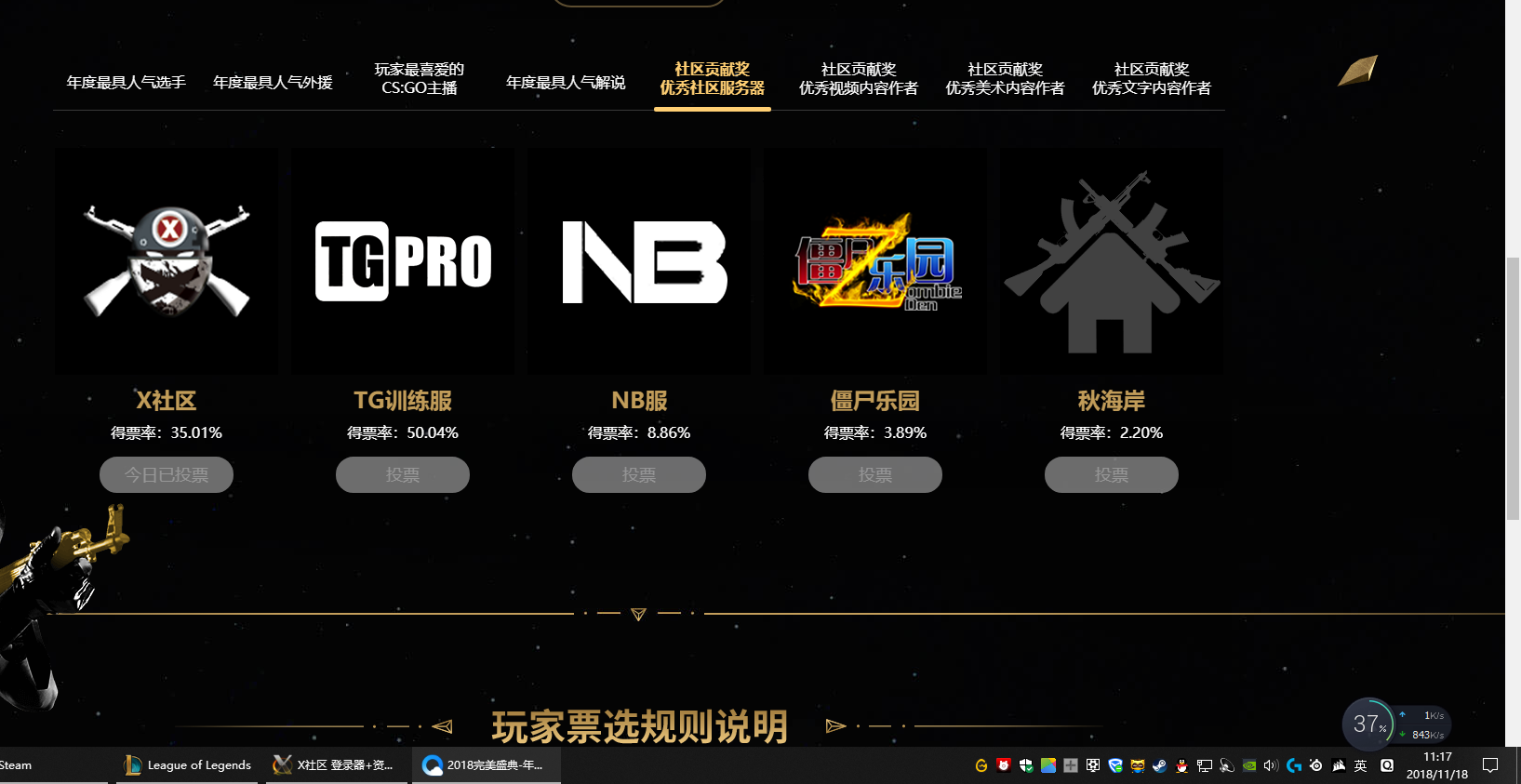Open NVIDIA settings tray icon
This screenshot has width=1521, height=784.
(x=1249, y=765)
